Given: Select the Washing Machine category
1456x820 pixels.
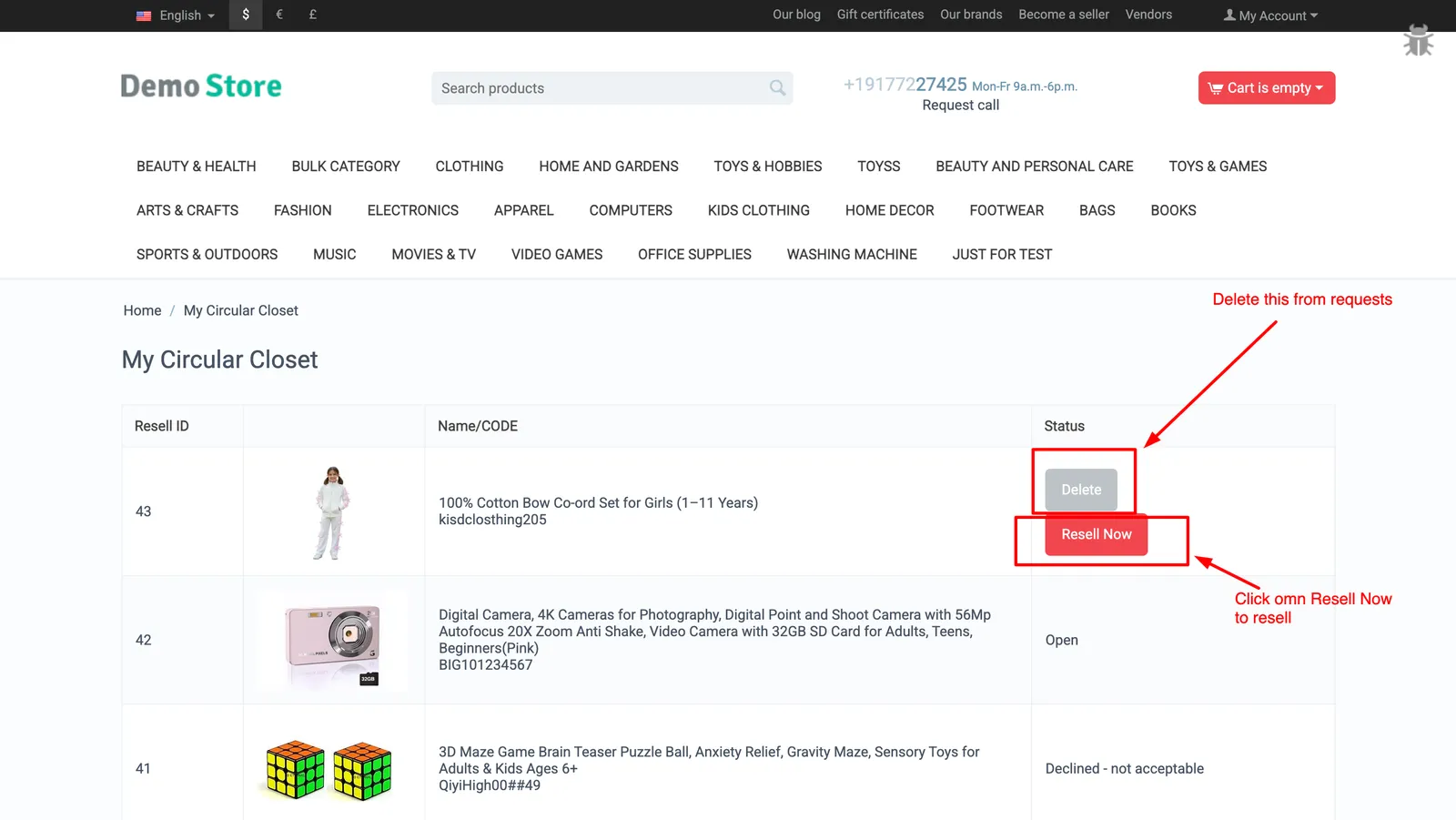Looking at the screenshot, I should tap(852, 255).
